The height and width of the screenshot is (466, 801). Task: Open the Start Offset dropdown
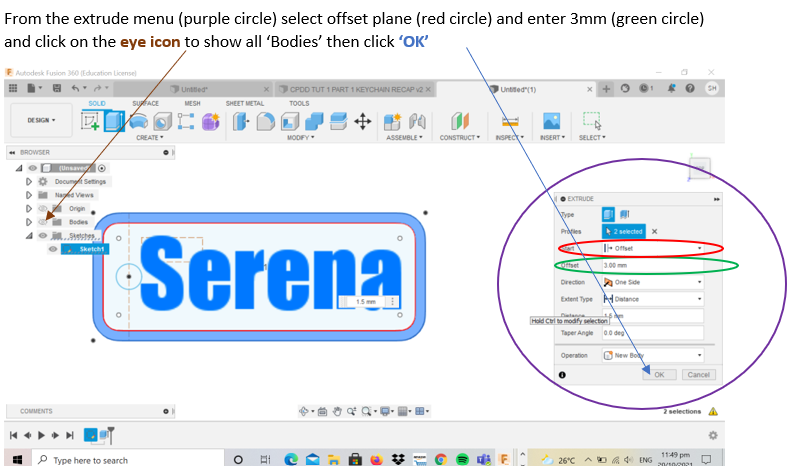pos(653,248)
